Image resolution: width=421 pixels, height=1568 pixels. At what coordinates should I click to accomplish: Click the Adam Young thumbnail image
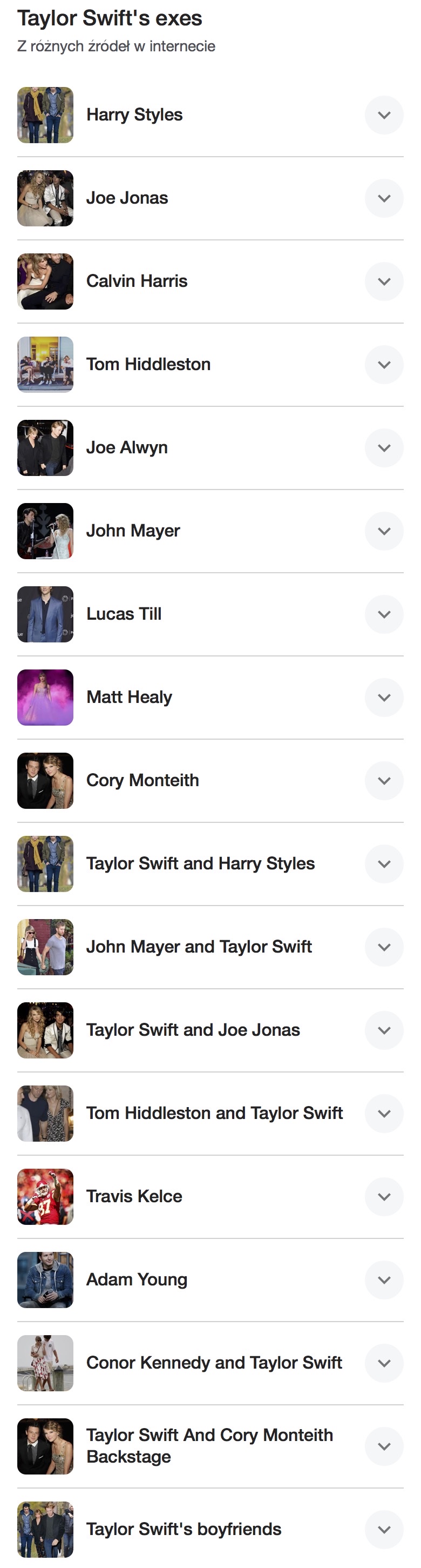(x=45, y=1280)
